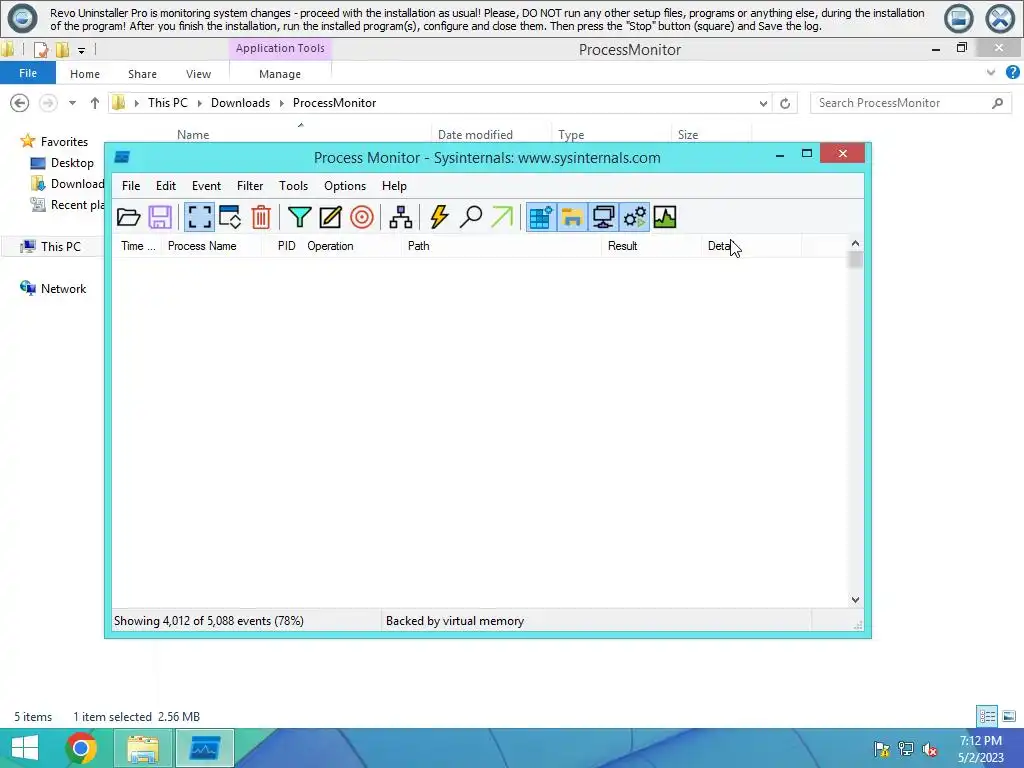Image resolution: width=1024 pixels, height=768 pixels.
Task: Click the Process Monitor window icon in title bar
Action: 122,157
